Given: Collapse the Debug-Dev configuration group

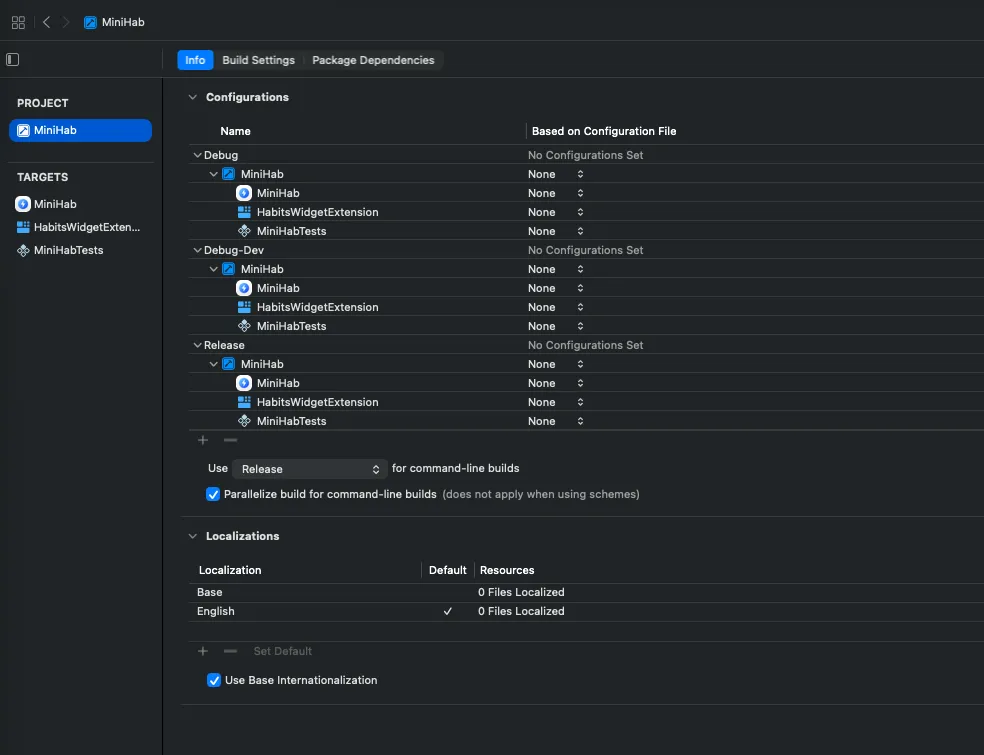Looking at the screenshot, I should 196,249.
